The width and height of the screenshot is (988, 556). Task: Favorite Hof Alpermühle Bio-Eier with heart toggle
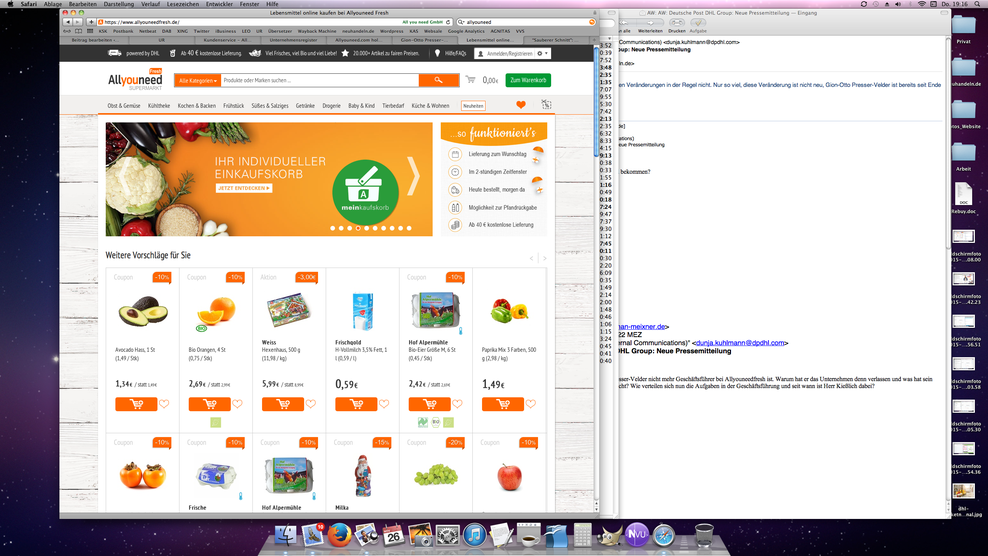[x=457, y=404]
